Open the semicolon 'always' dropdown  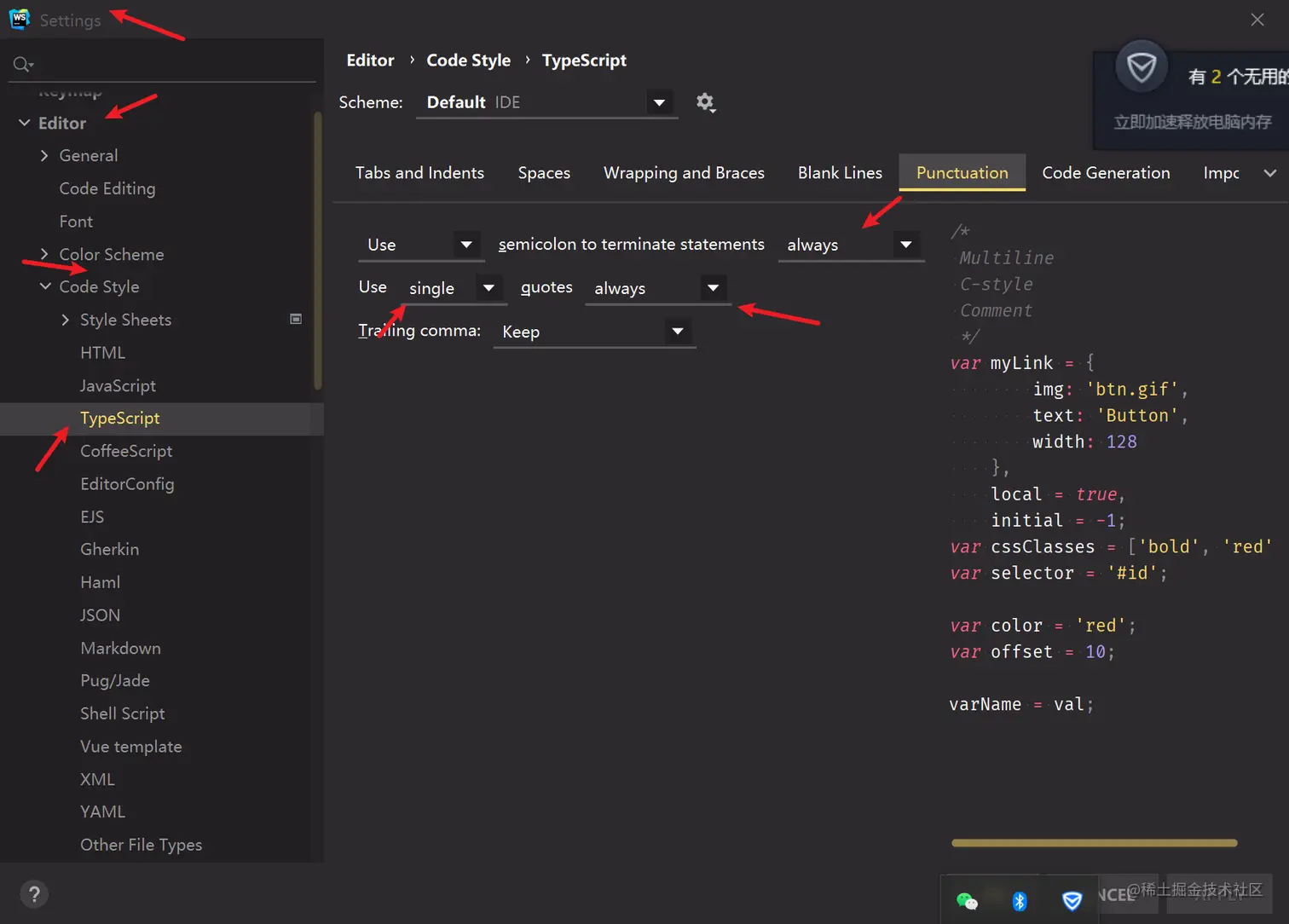[851, 245]
